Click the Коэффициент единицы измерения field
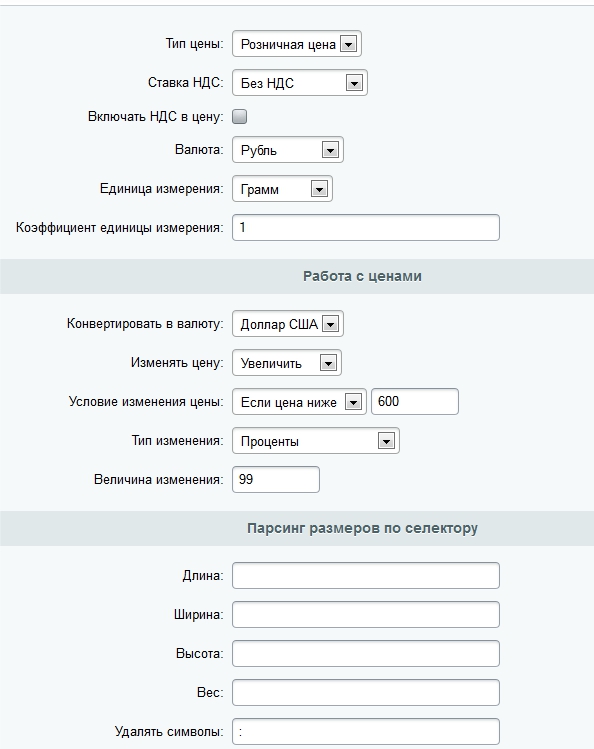 coord(366,227)
